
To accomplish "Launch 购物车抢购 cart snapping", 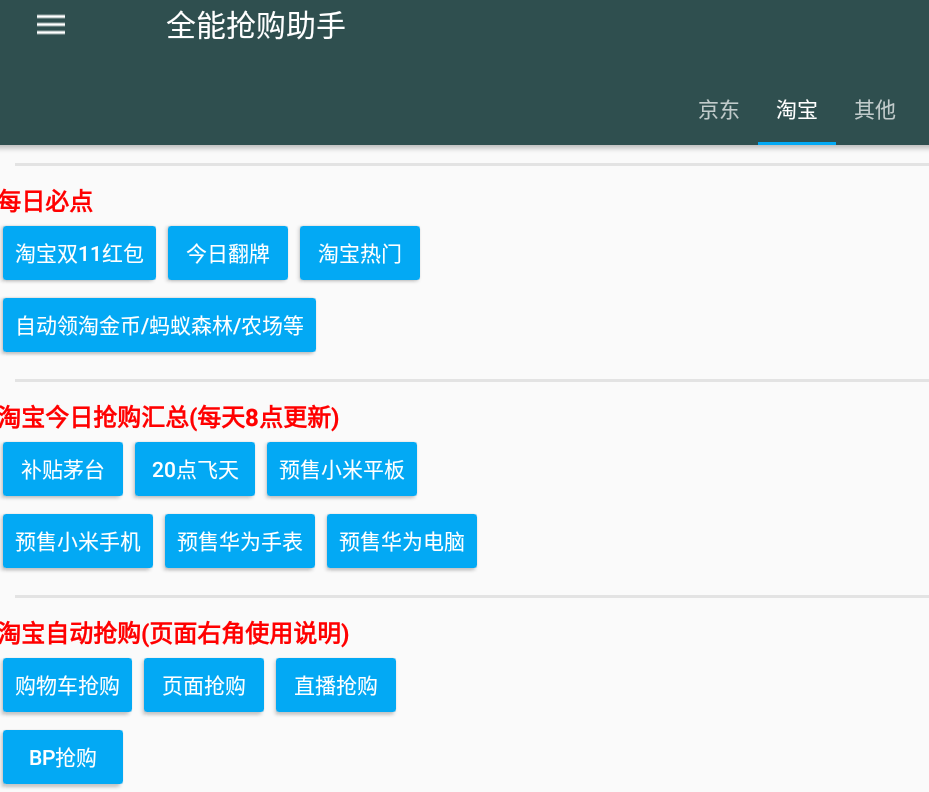I will coord(67,685).
